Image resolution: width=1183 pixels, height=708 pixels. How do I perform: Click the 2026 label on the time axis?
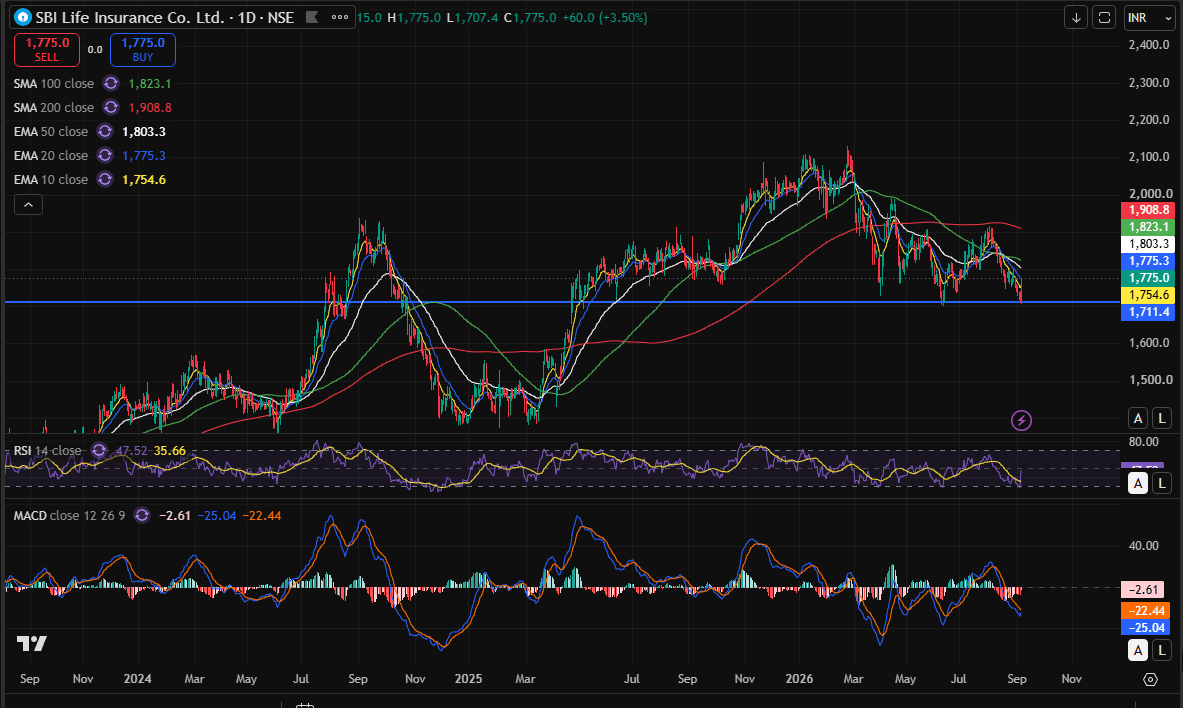(x=799, y=679)
